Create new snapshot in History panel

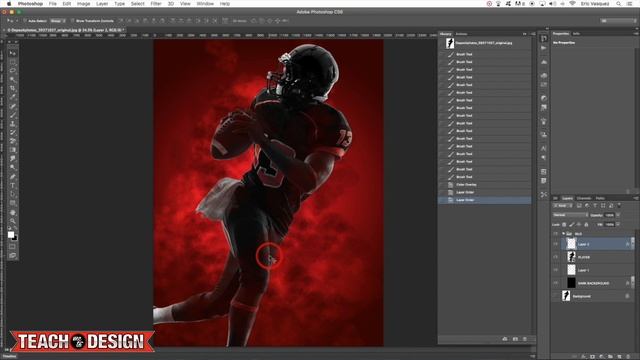click(515, 339)
